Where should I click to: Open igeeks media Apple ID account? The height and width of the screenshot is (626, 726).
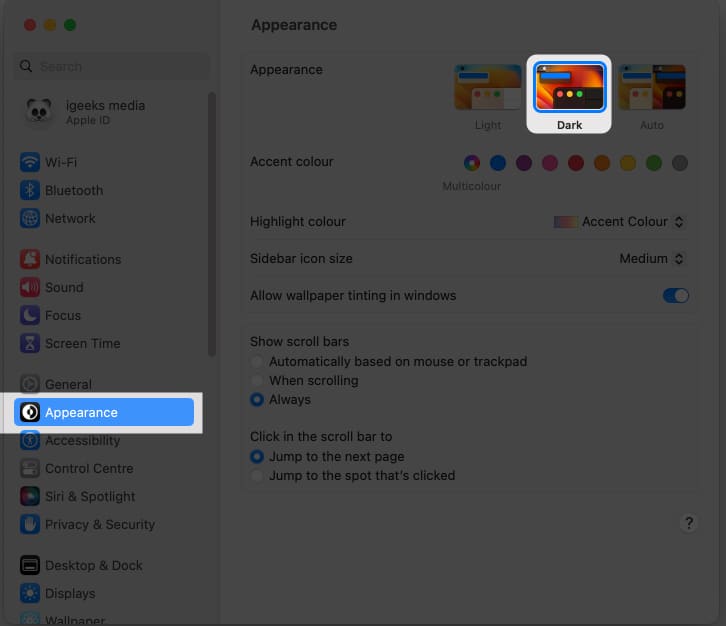(105, 112)
